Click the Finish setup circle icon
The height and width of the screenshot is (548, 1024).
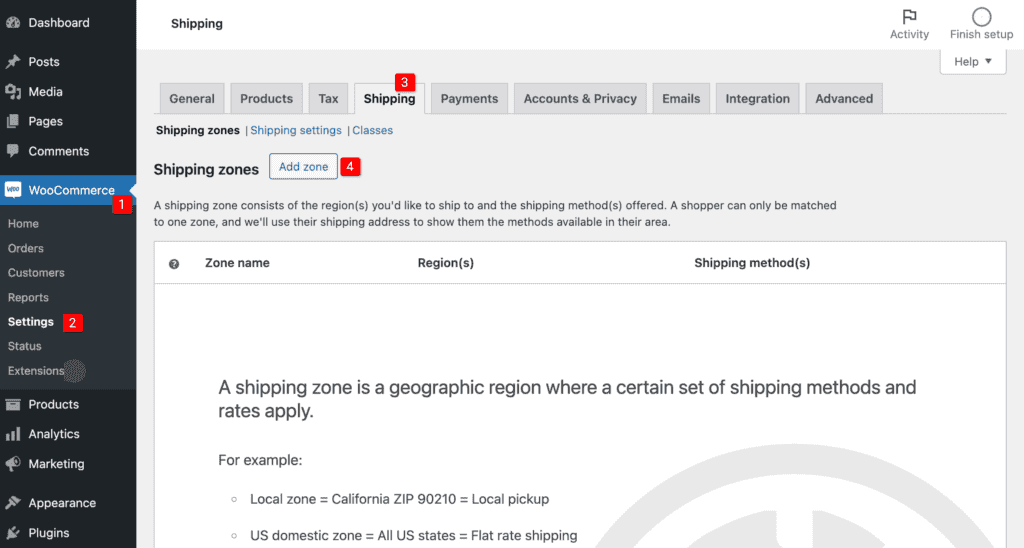tap(981, 17)
